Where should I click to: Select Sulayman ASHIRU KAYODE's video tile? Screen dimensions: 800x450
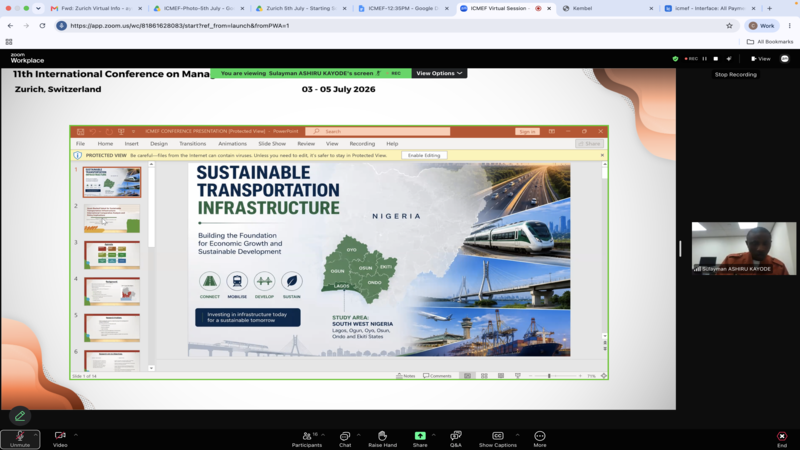(x=744, y=248)
